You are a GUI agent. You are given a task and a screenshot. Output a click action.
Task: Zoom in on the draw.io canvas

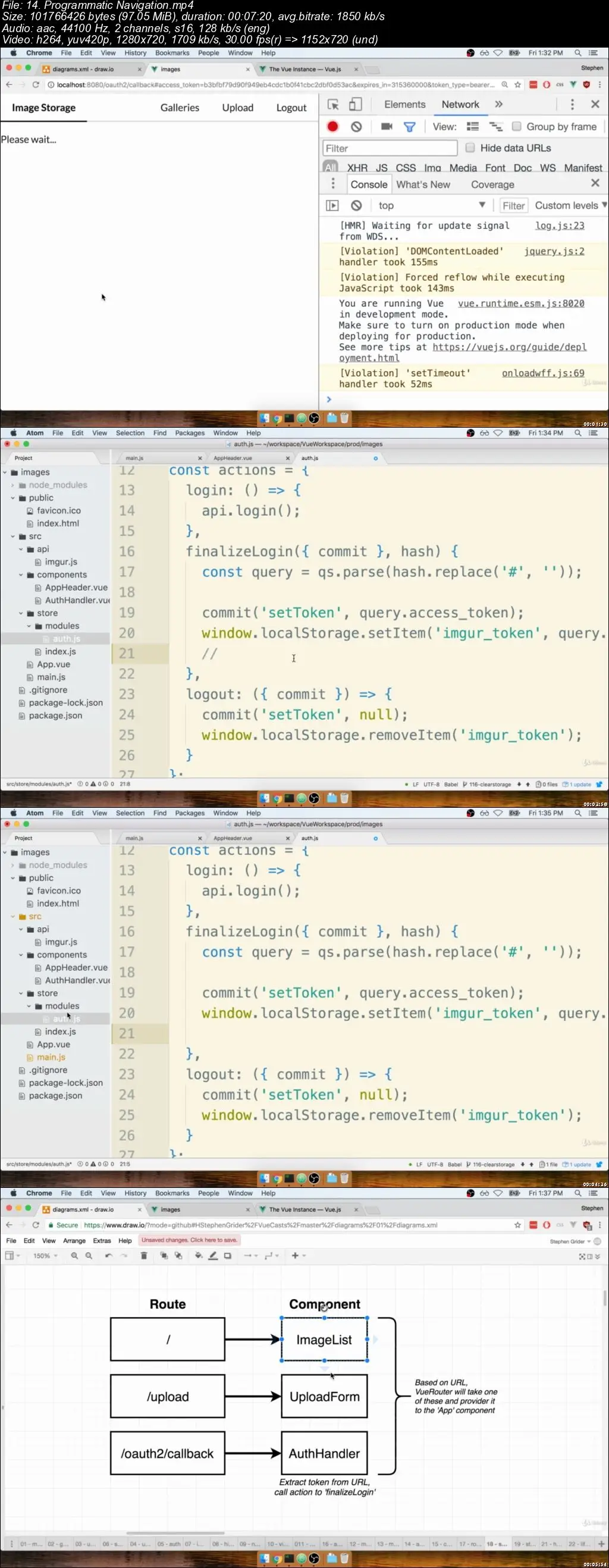(74, 1256)
